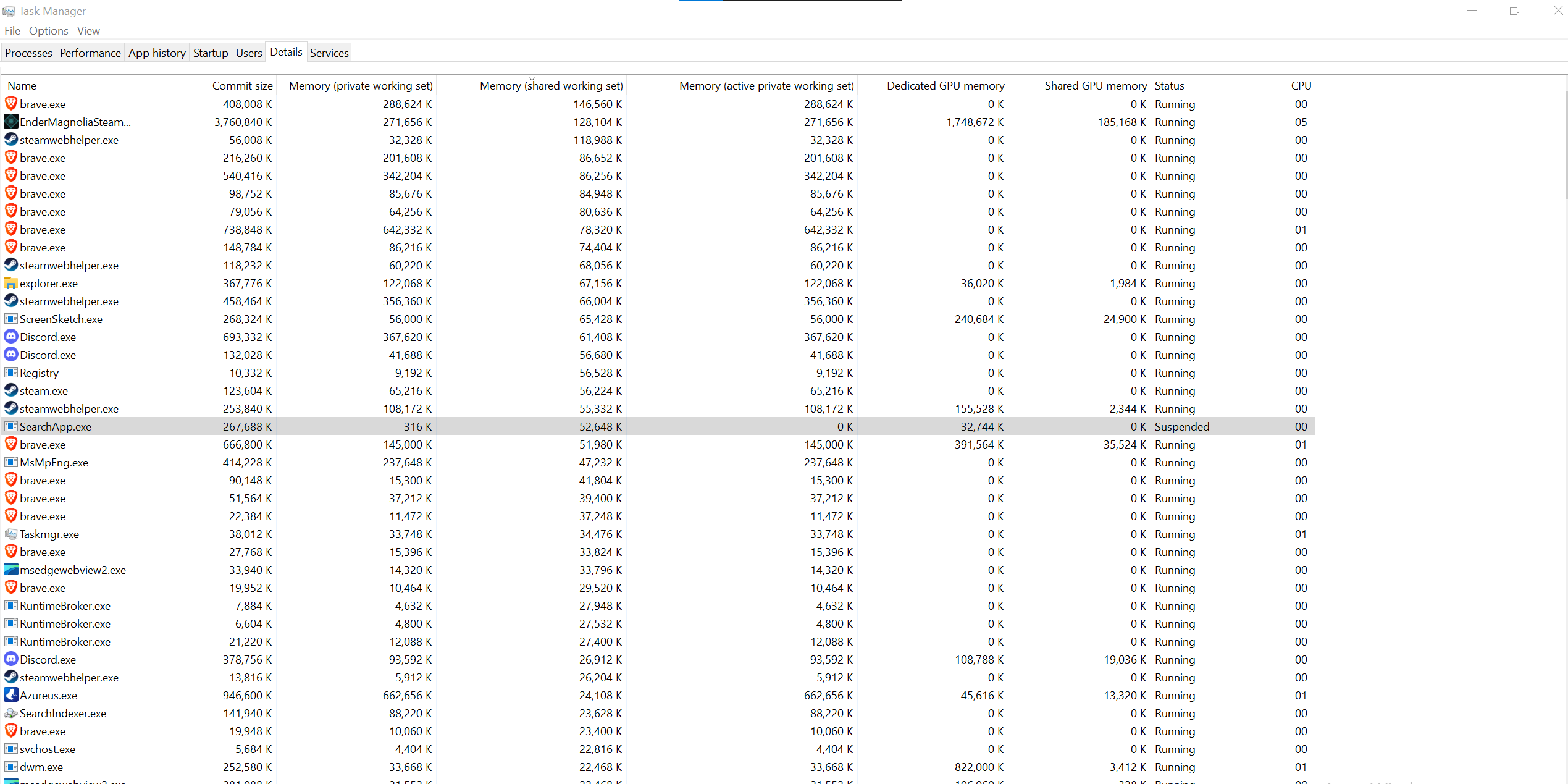The height and width of the screenshot is (784, 1568).
Task: Sort by the Status column header
Action: (1217, 86)
